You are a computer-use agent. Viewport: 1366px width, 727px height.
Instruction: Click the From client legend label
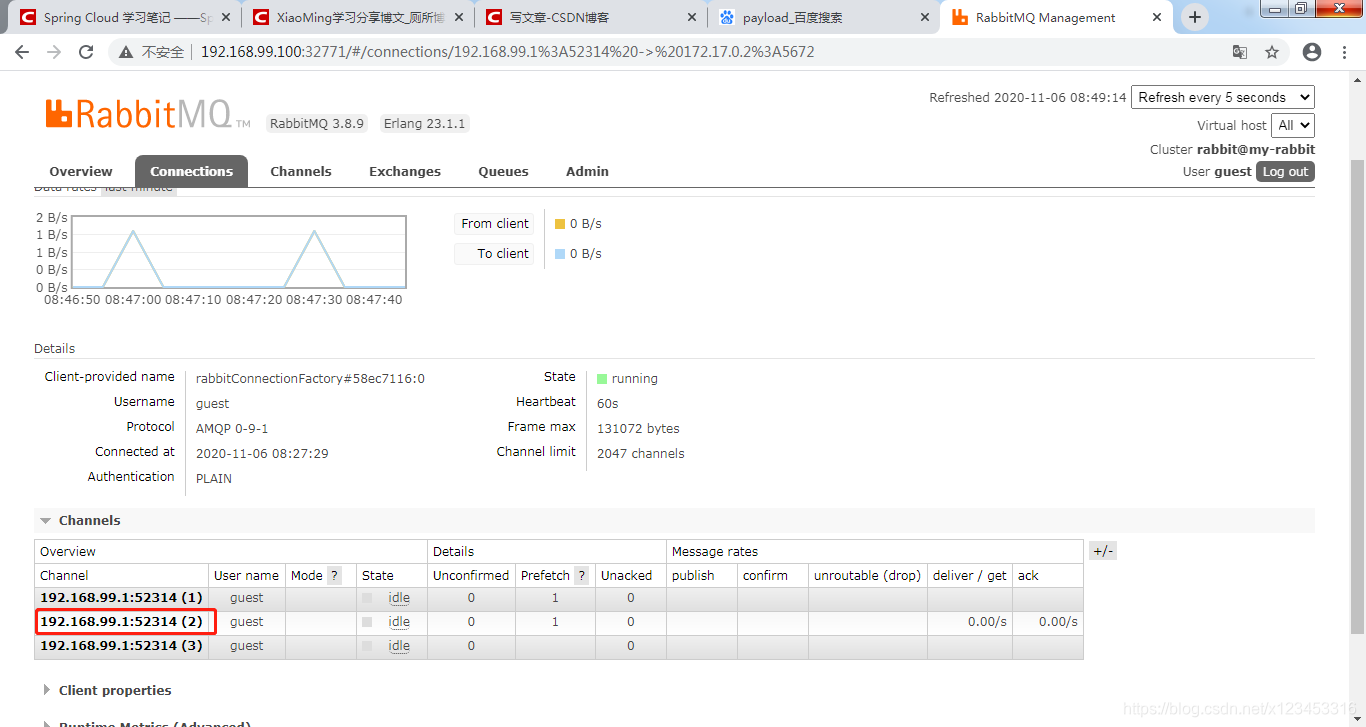(x=494, y=224)
